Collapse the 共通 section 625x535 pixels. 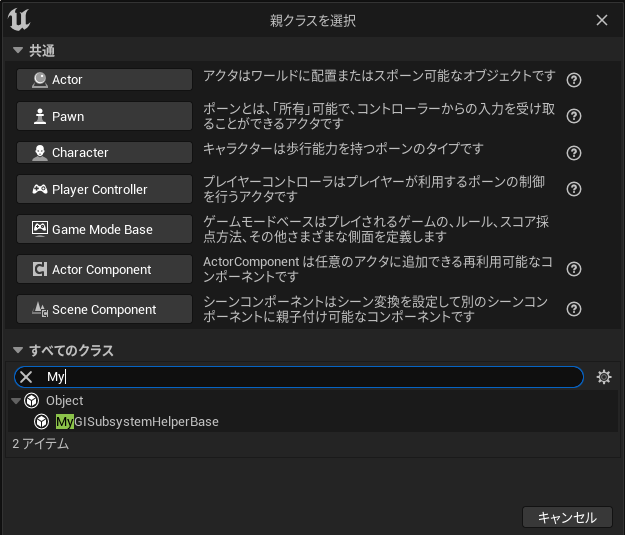point(18,50)
